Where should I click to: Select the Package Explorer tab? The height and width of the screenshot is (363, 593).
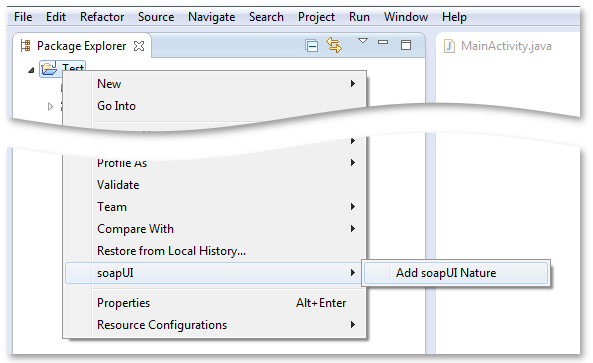[x=81, y=46]
